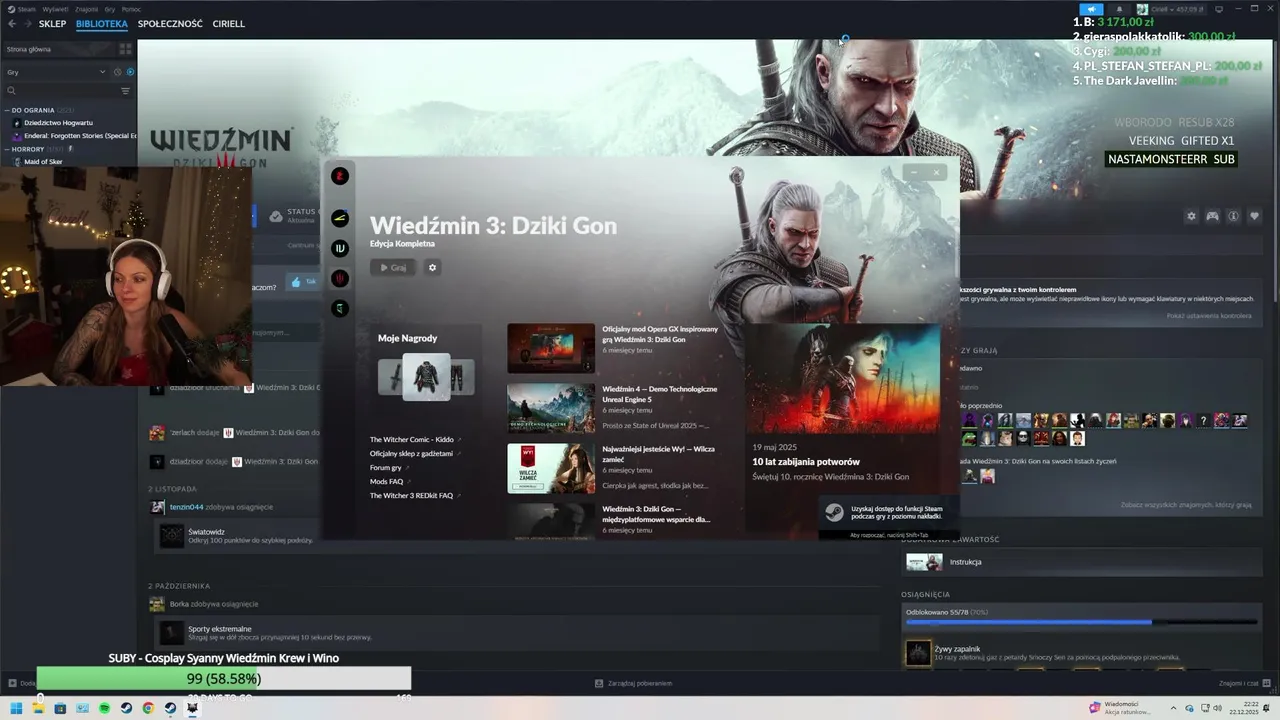
Task: Open the Znajomi menu
Action: coord(86,9)
